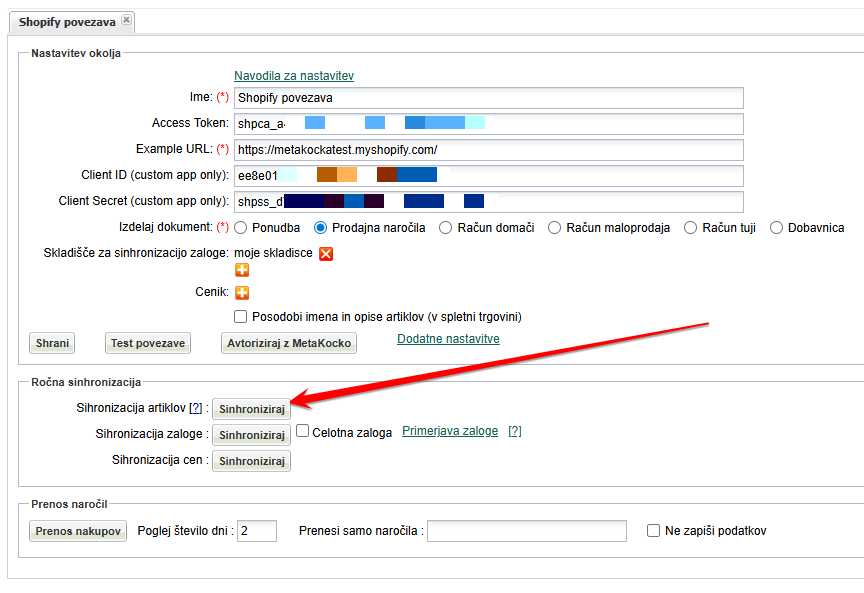The height and width of the screenshot is (593, 864).
Task: Click Avtoriziraj z MetaKocko button
Action: click(289, 343)
